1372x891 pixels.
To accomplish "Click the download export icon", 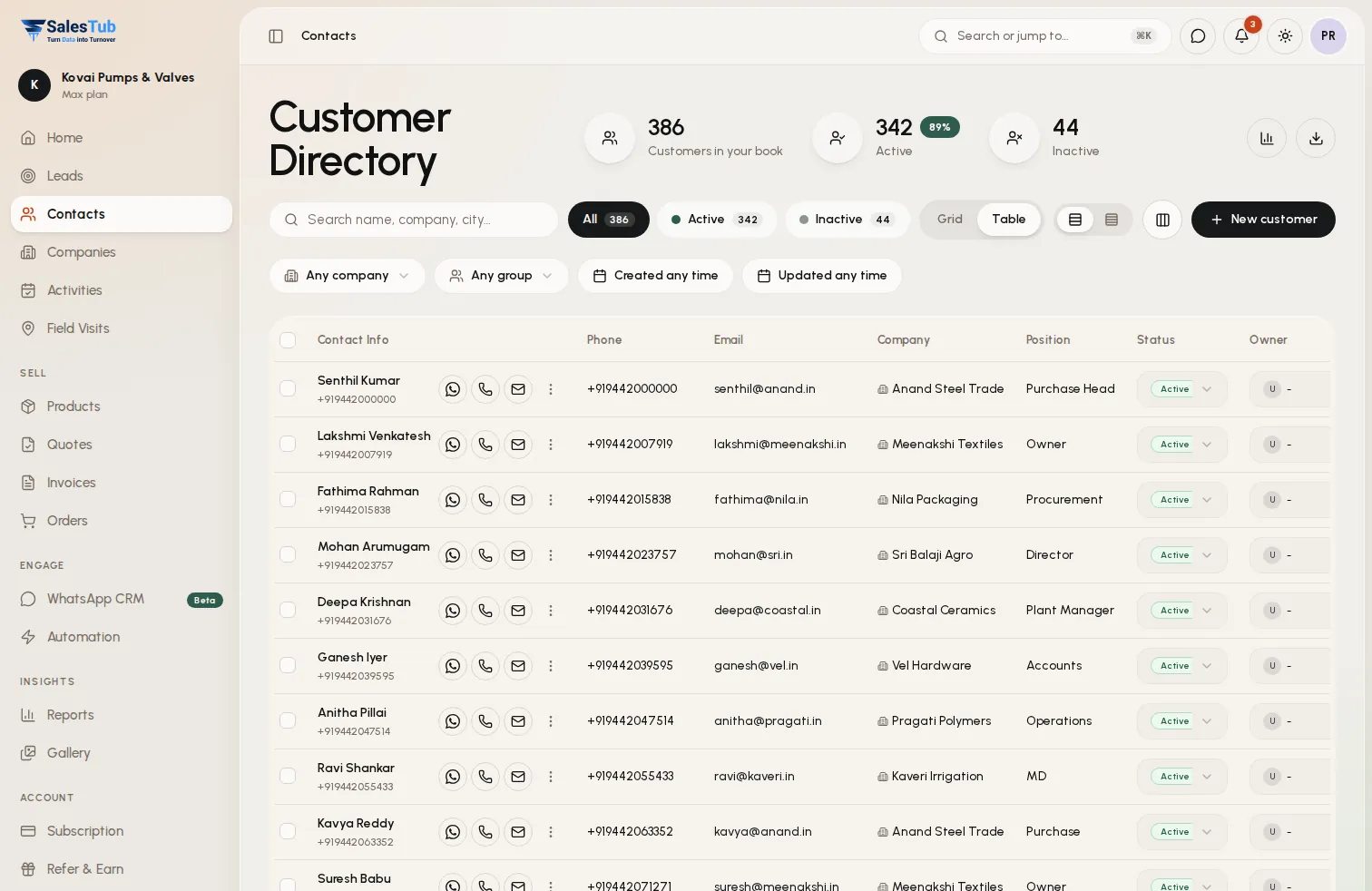I will pos(1316,138).
